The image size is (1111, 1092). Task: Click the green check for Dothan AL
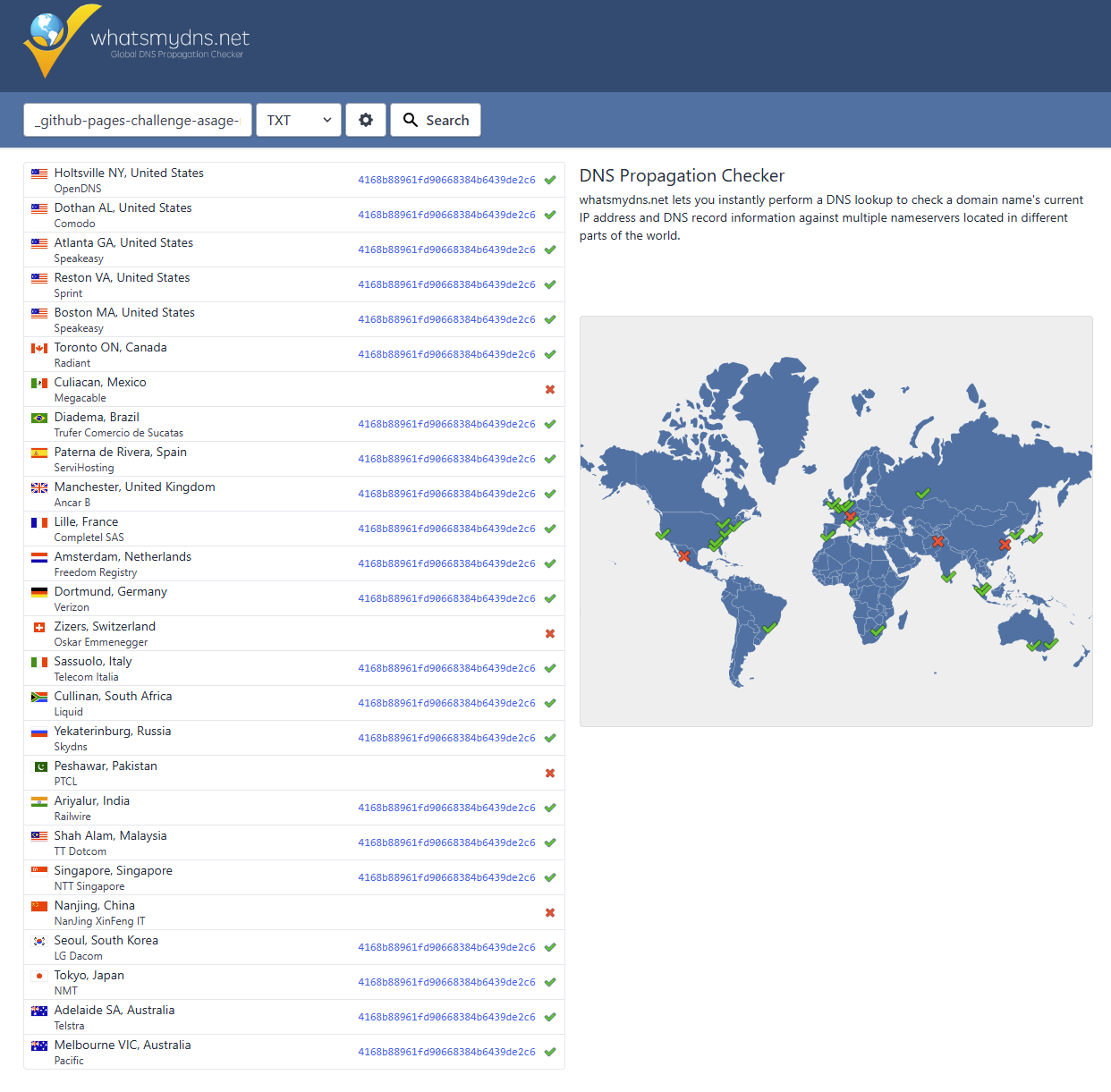pos(550,215)
